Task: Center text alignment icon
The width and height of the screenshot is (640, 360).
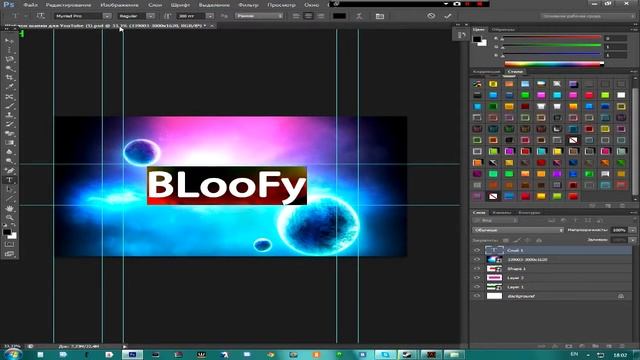Action: pyautogui.click(x=309, y=16)
